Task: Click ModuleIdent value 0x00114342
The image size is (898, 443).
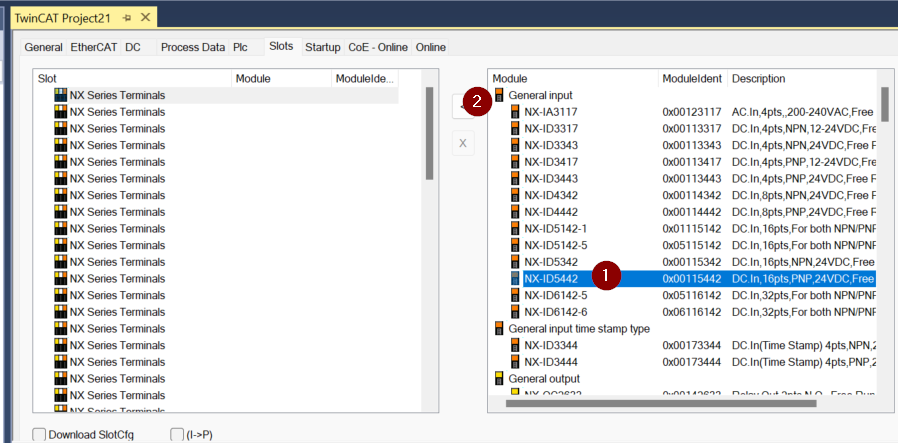Action: coord(692,195)
